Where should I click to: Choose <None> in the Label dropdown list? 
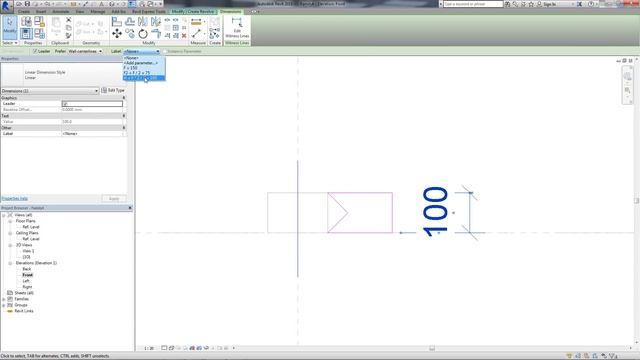pyautogui.click(x=144, y=58)
